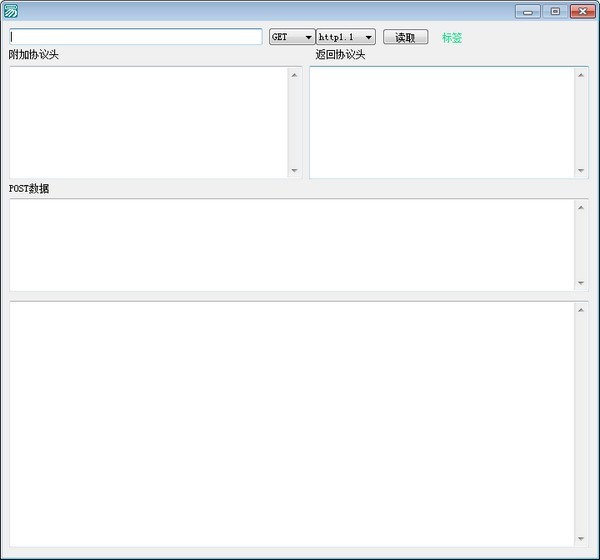The height and width of the screenshot is (560, 600).
Task: Click up arrow of bottom response box scrollbar
Action: tap(581, 310)
